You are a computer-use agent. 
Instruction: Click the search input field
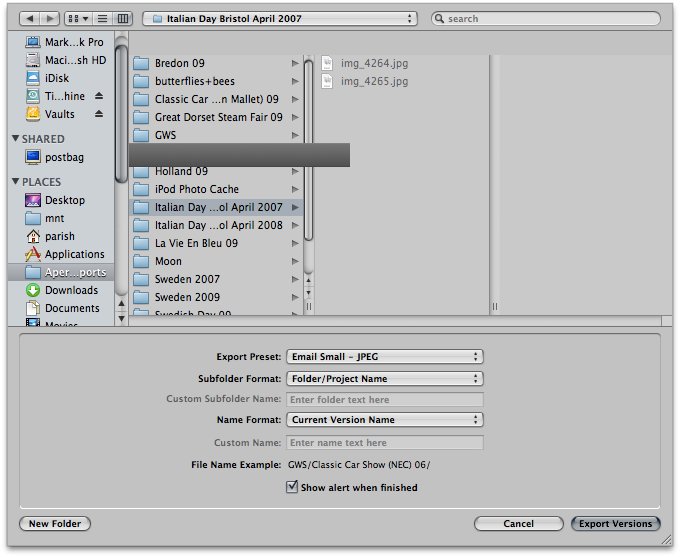coord(546,19)
